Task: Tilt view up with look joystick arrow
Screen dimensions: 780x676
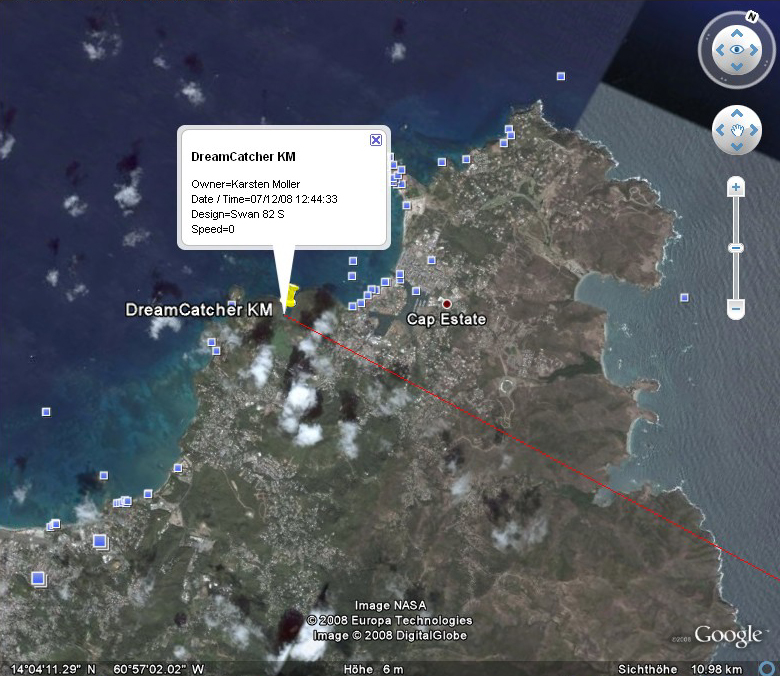Action: tap(737, 31)
